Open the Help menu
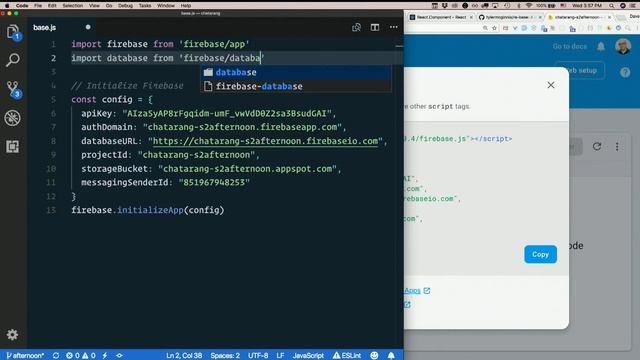Viewport: 640px width, 360px height. pyautogui.click(x=186, y=6)
